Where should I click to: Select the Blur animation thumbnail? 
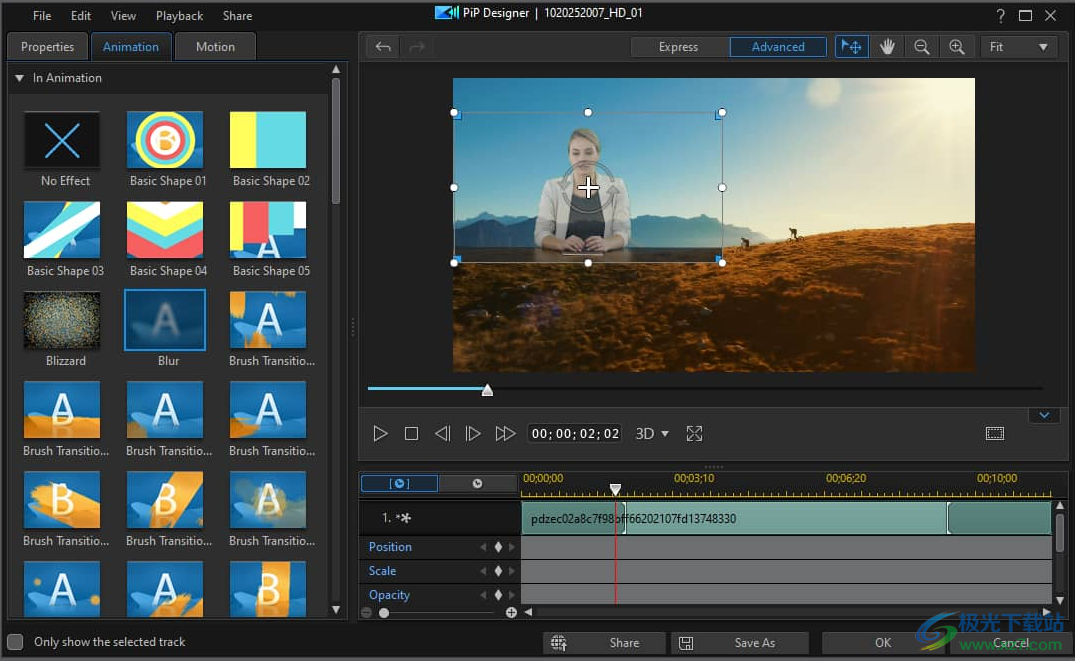click(x=165, y=320)
